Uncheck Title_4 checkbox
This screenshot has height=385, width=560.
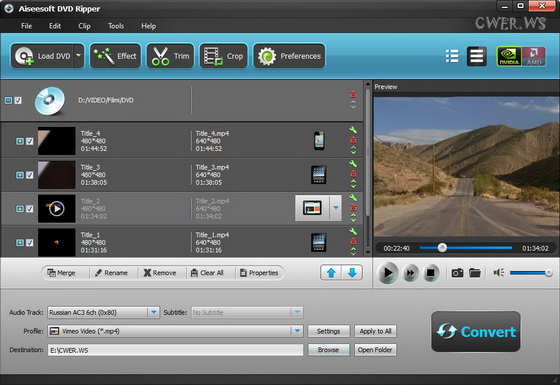pyautogui.click(x=30, y=141)
